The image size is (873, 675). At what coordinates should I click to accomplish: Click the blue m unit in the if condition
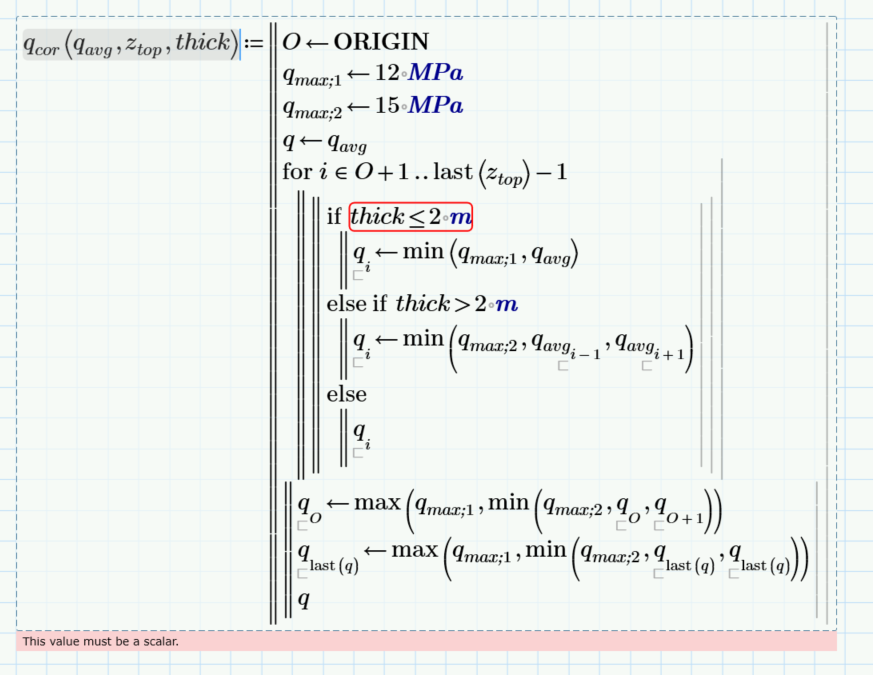(x=458, y=216)
